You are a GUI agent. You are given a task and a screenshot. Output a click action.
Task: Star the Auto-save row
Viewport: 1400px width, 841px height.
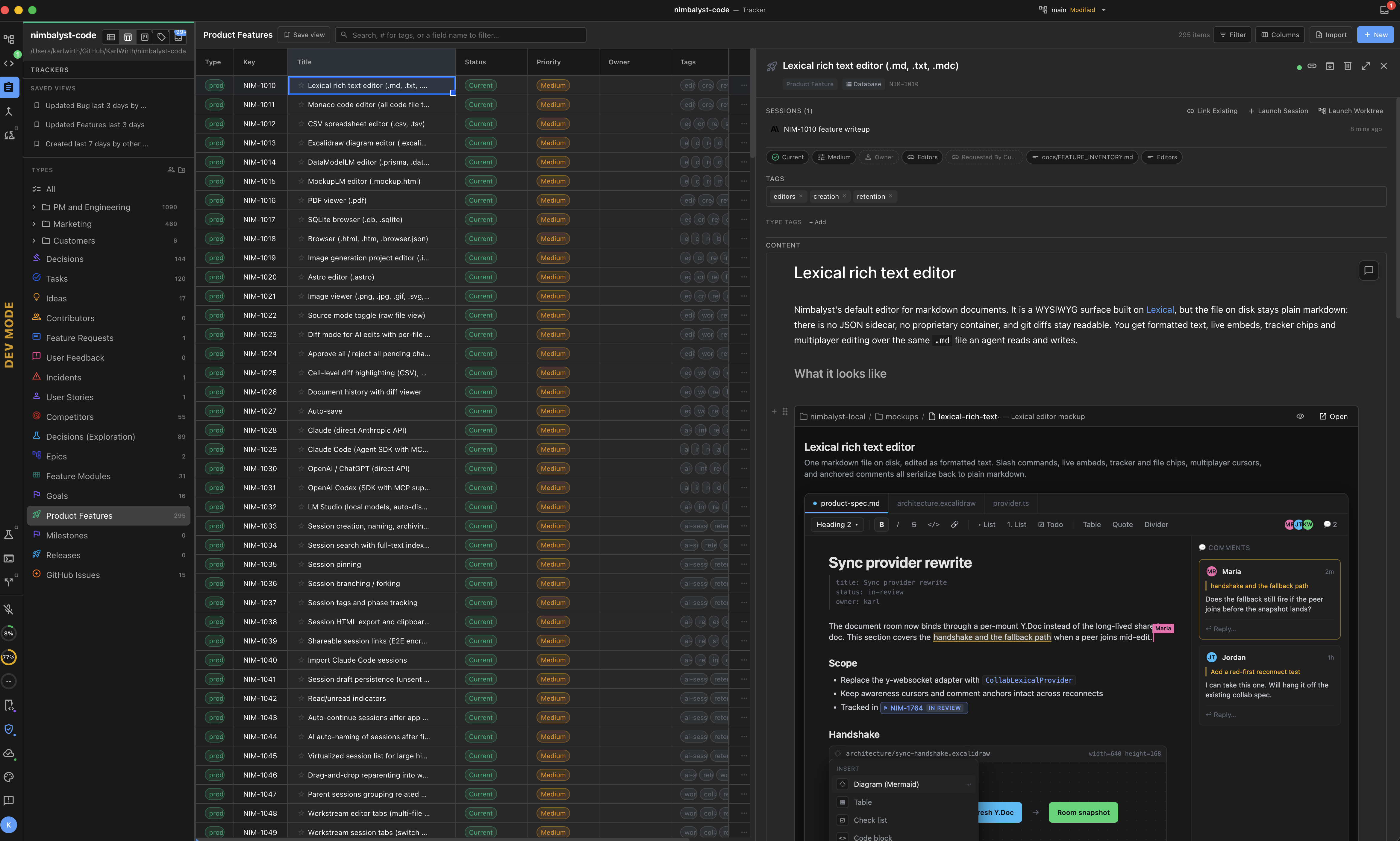click(301, 412)
